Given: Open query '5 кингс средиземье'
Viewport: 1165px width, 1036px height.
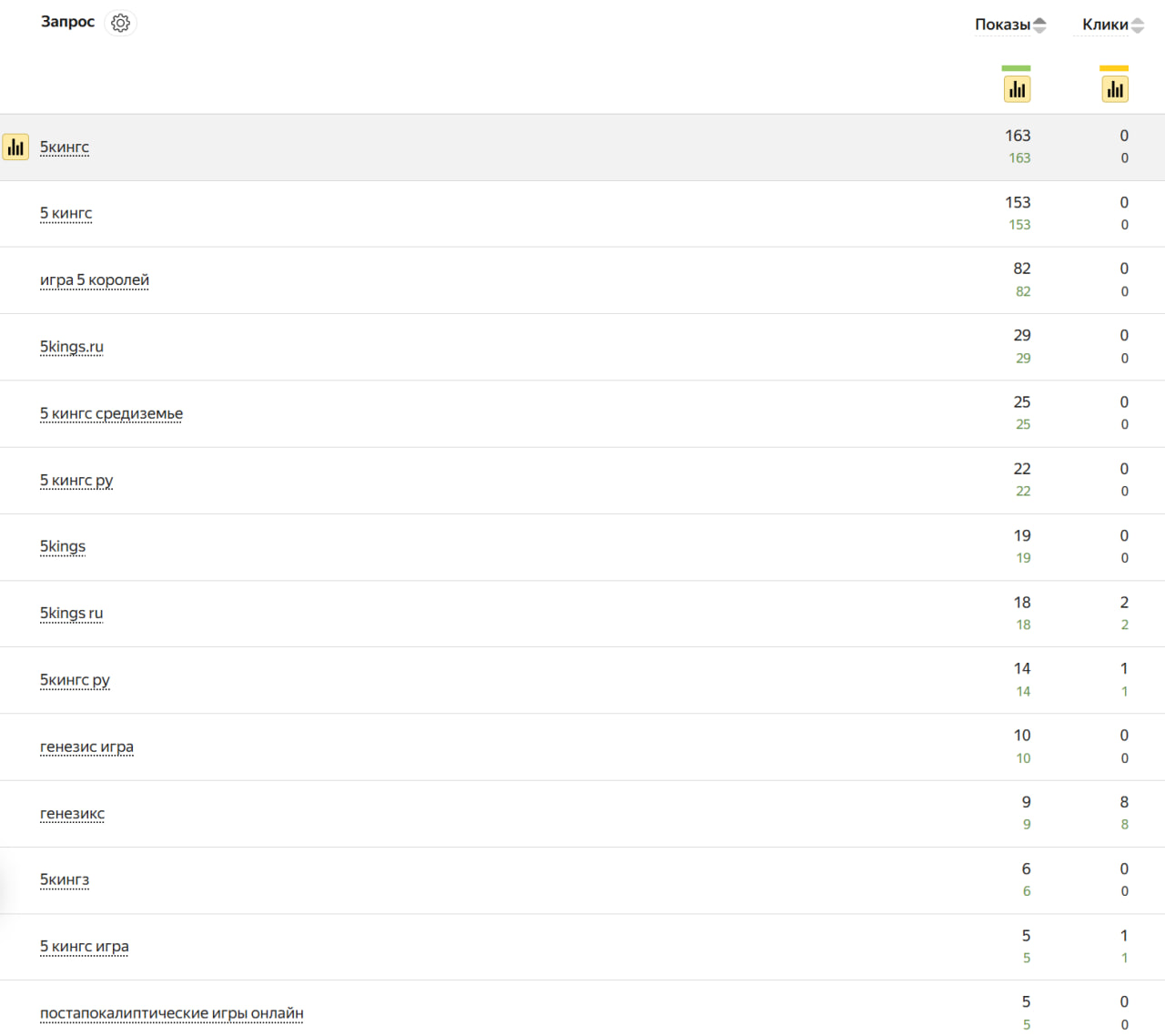Looking at the screenshot, I should coord(111,413).
